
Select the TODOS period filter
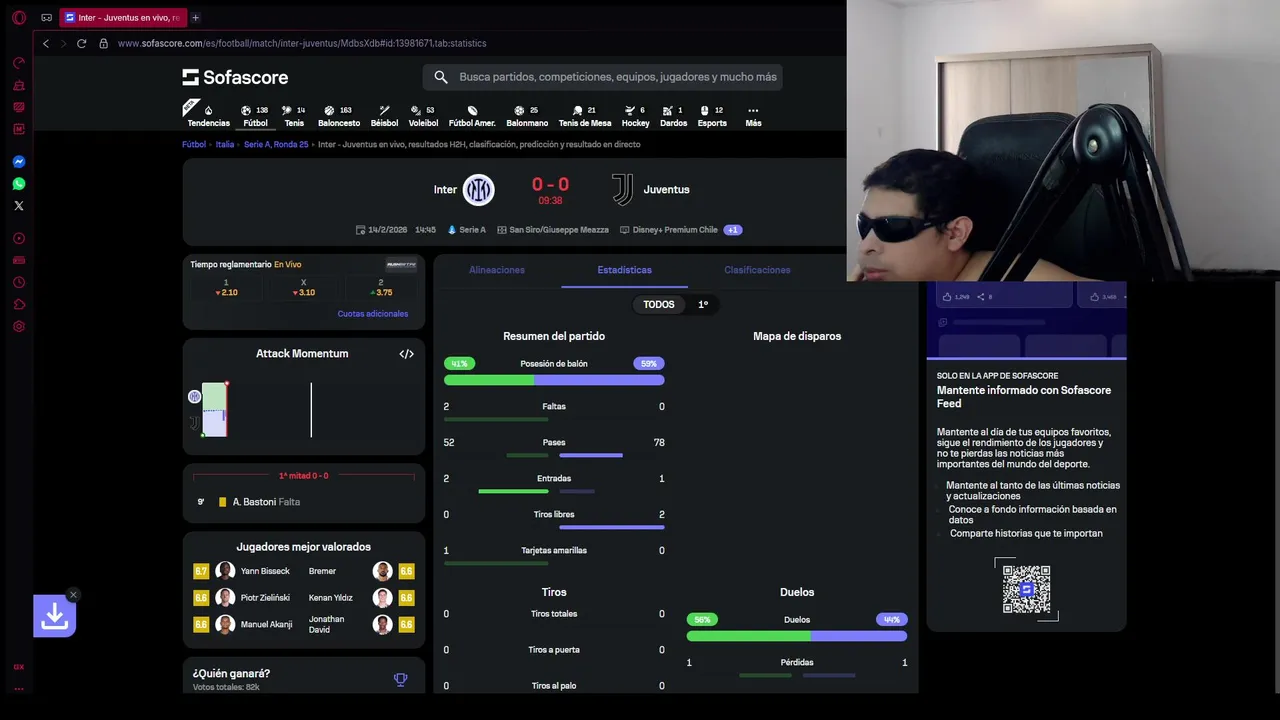click(658, 304)
